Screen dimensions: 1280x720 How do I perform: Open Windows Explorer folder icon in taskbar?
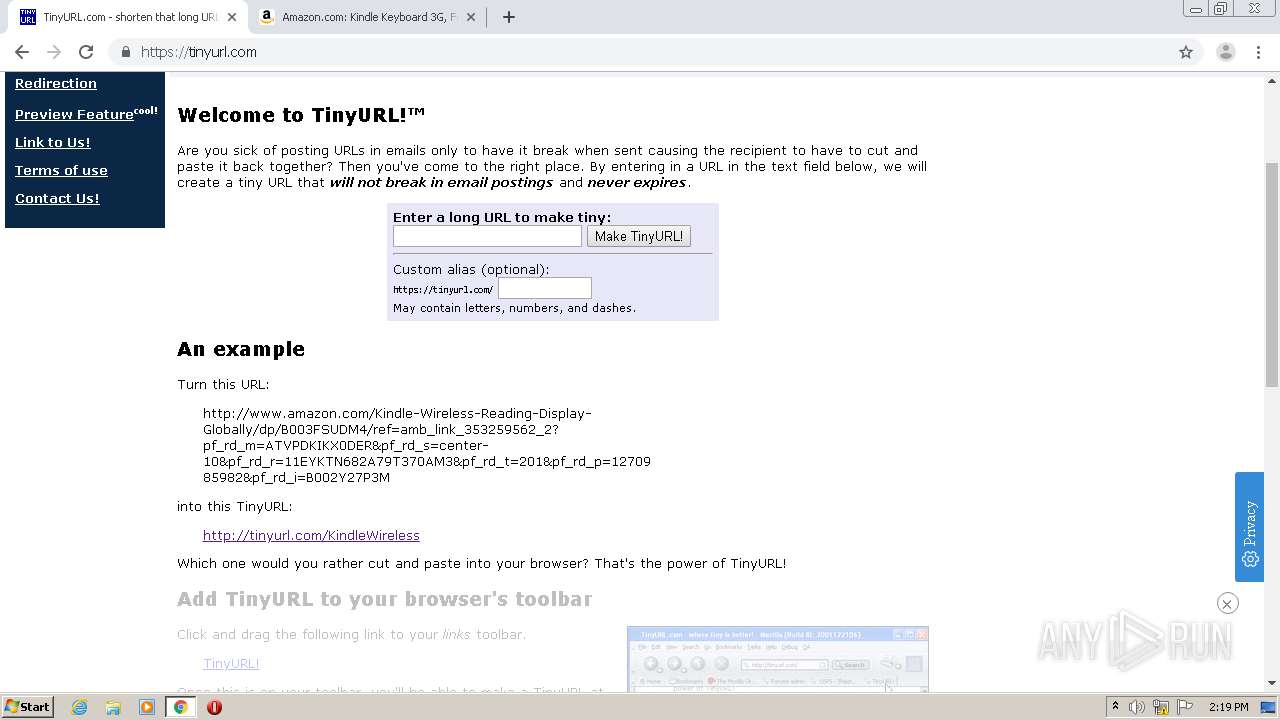[x=113, y=707]
